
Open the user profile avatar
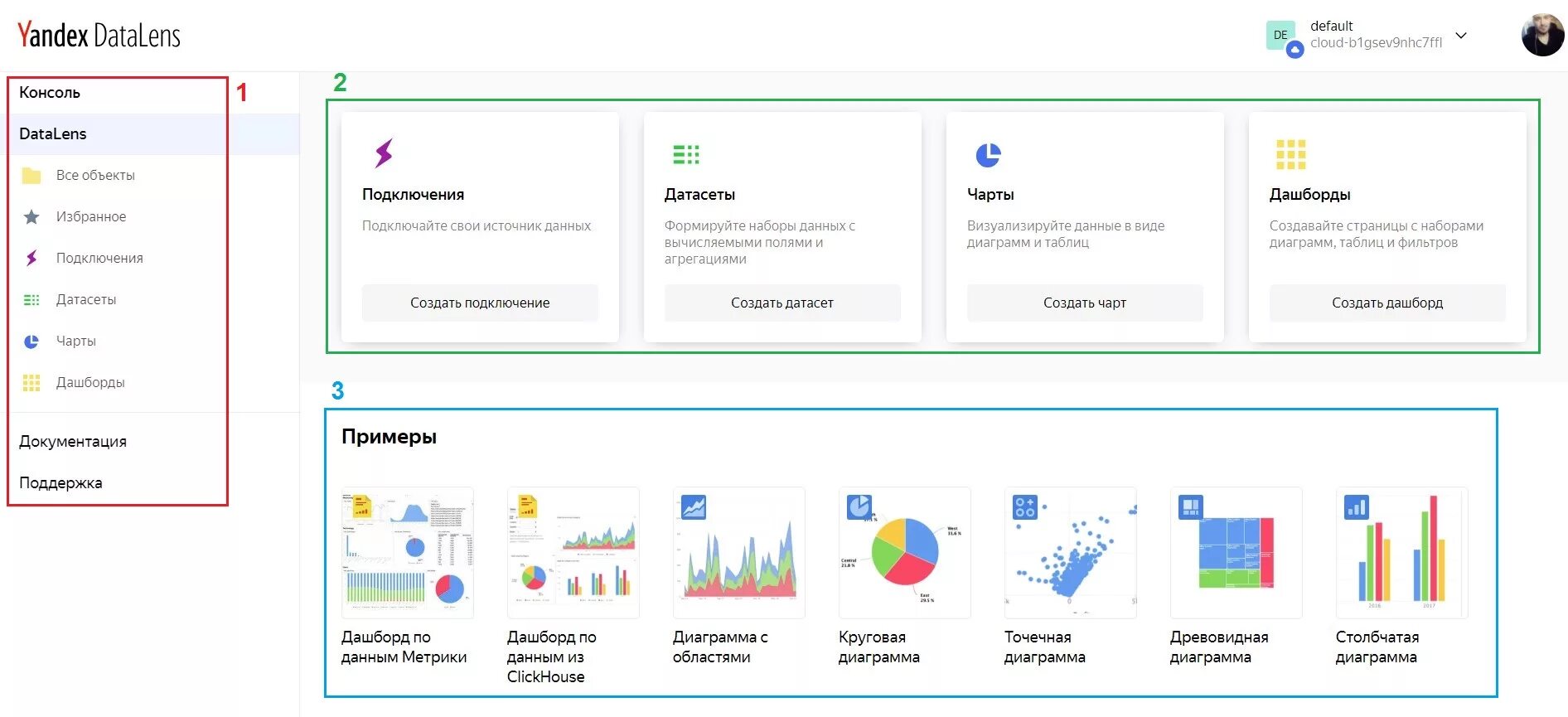[x=1542, y=35]
